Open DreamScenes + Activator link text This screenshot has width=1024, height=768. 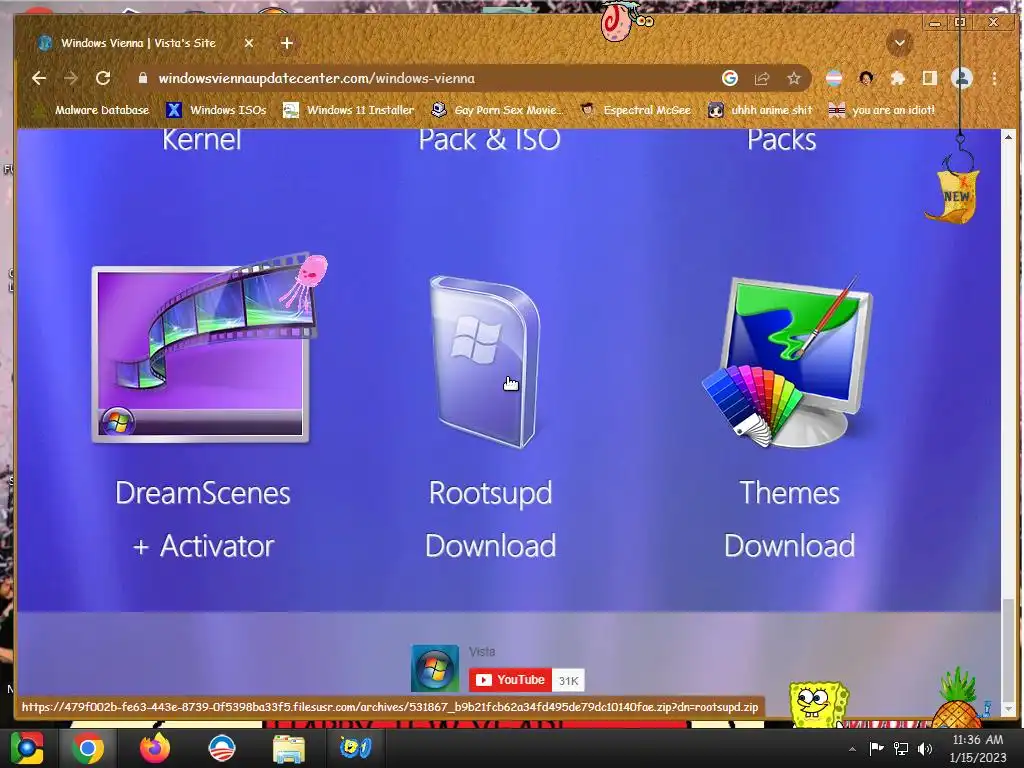point(203,519)
